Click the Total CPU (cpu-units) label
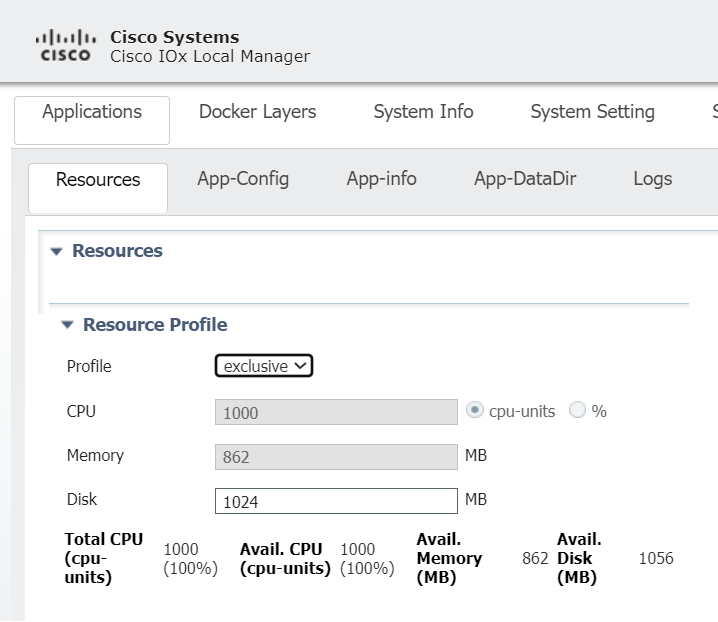Viewport: 718px width, 622px height. coord(103,558)
